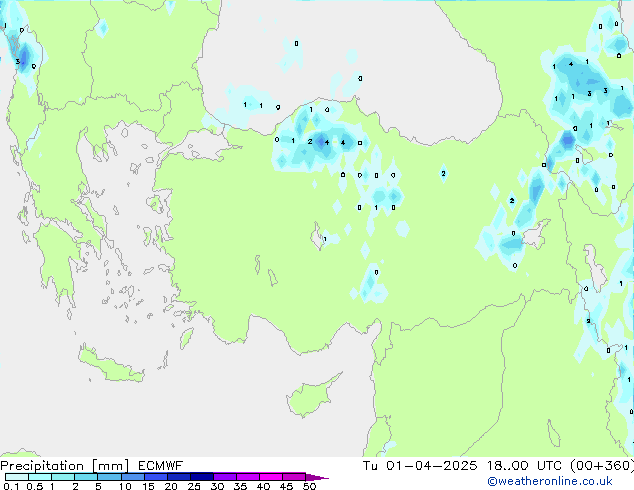Screen dimensions: 634x490
Task: Choose the 2–5 mm legend swatch
Action: [86, 477]
